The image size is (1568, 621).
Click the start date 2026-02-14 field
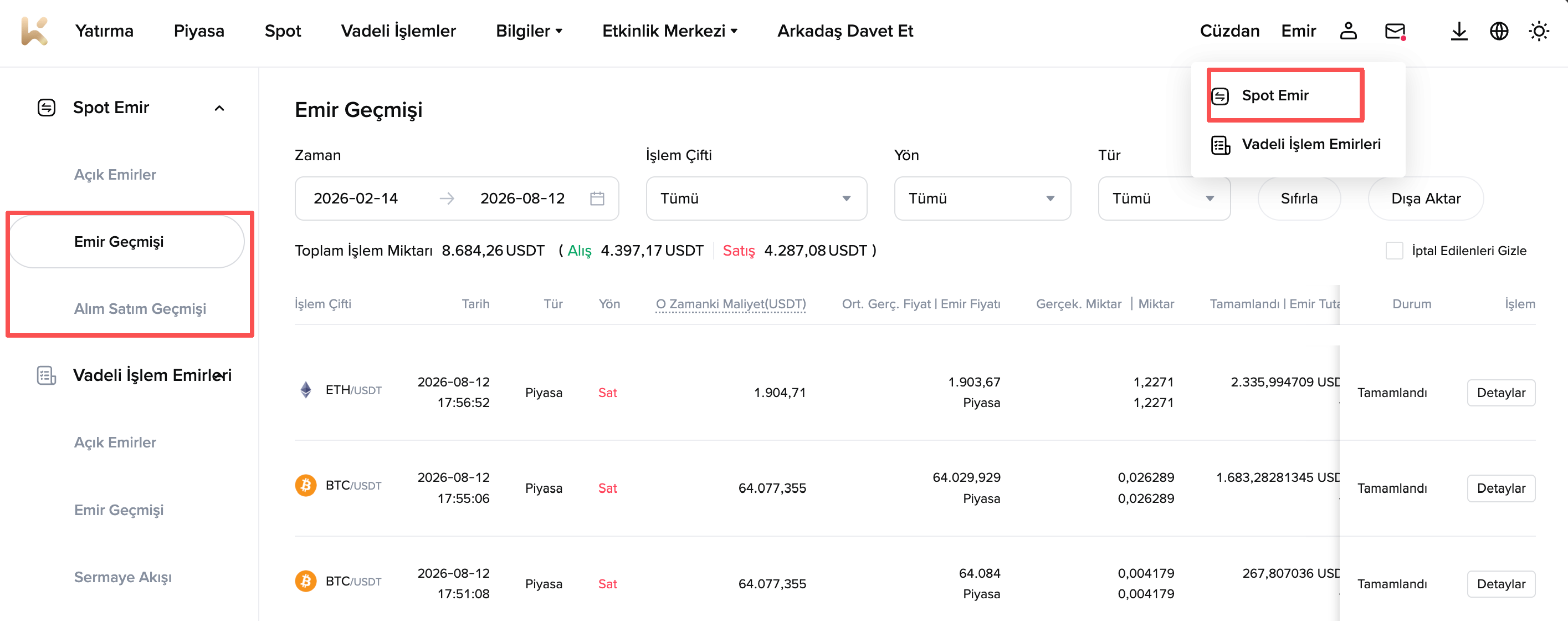(x=356, y=198)
